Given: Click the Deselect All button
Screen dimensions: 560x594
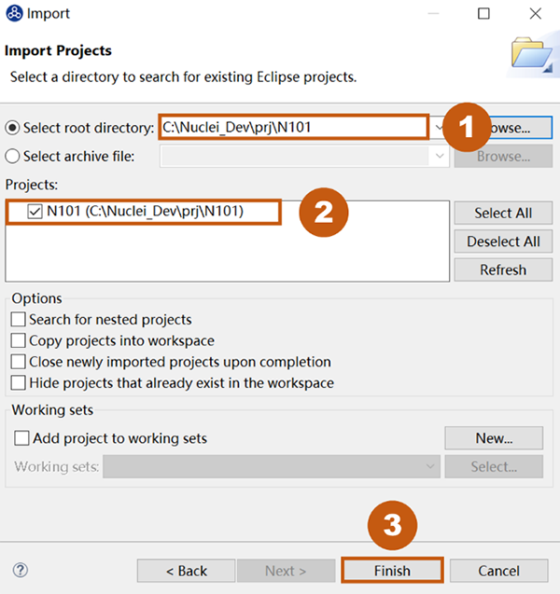Looking at the screenshot, I should click(x=503, y=241).
